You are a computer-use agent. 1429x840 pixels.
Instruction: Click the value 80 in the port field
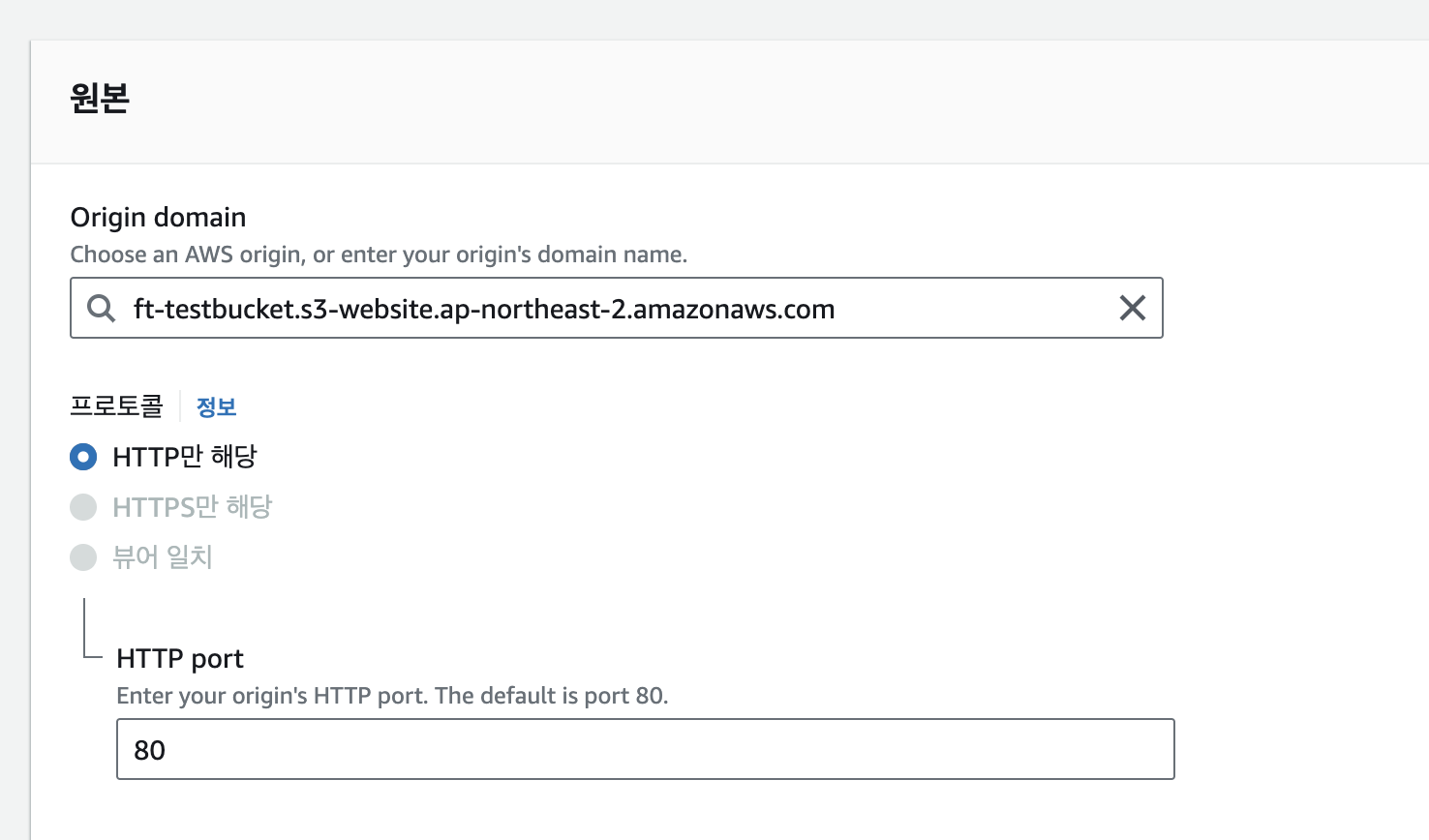tap(150, 750)
